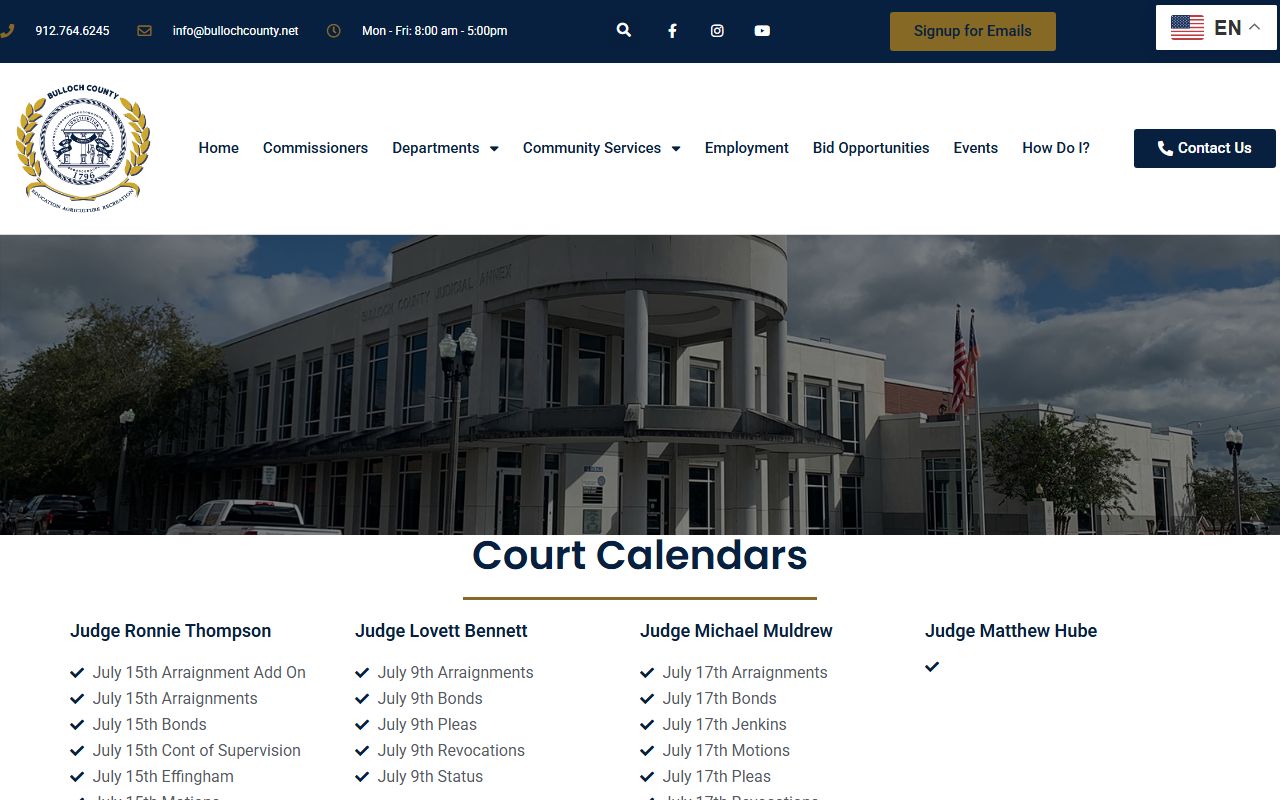The image size is (1280, 800).
Task: Open the search magnifier icon
Action: 624,30
